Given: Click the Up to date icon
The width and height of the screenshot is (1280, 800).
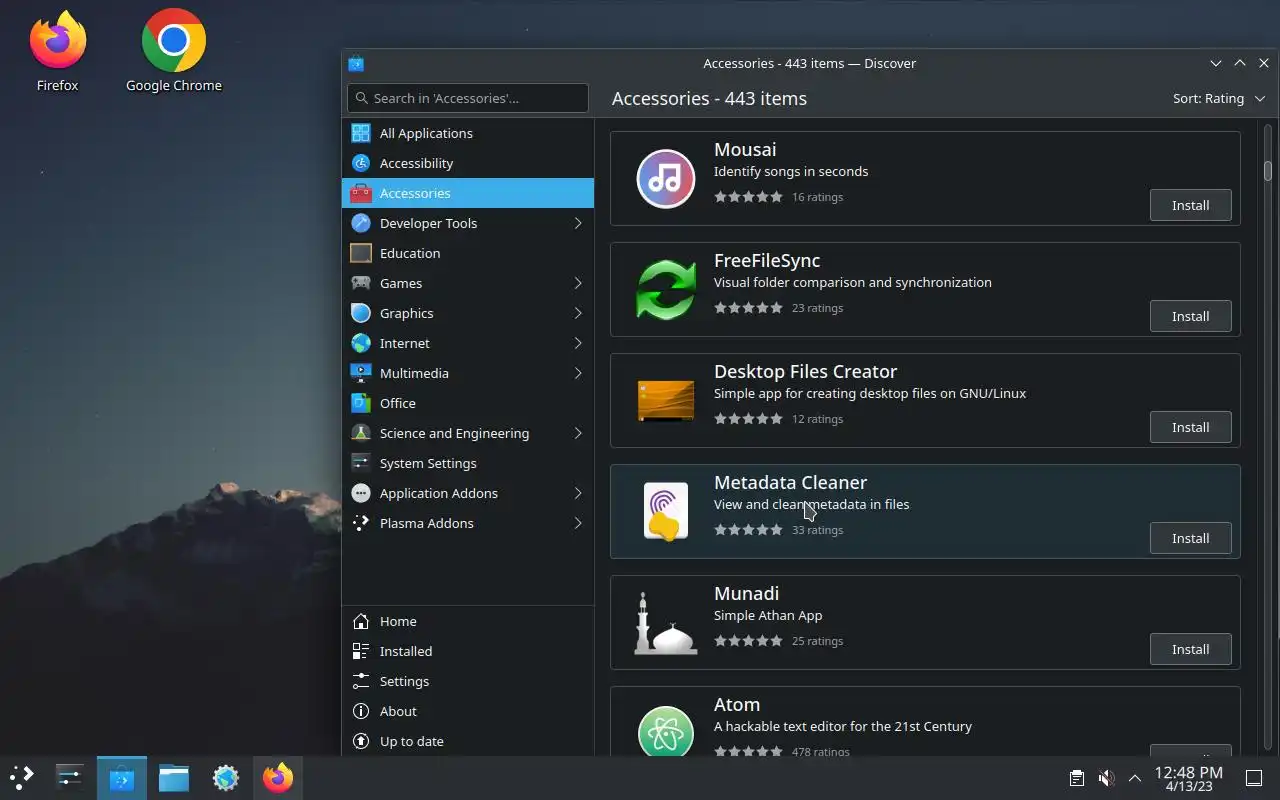Looking at the screenshot, I should coord(361,741).
